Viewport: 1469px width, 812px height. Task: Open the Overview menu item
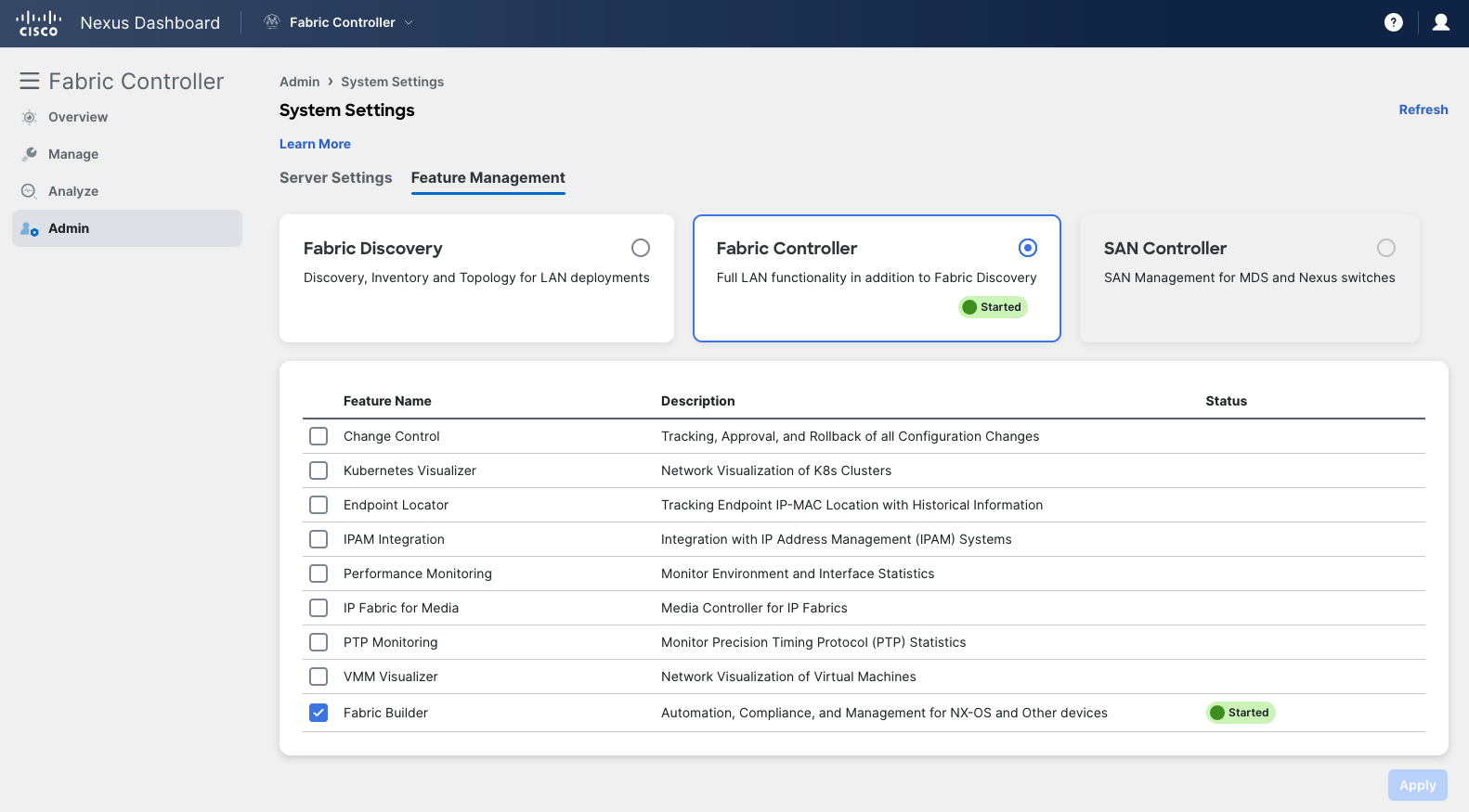127,117
